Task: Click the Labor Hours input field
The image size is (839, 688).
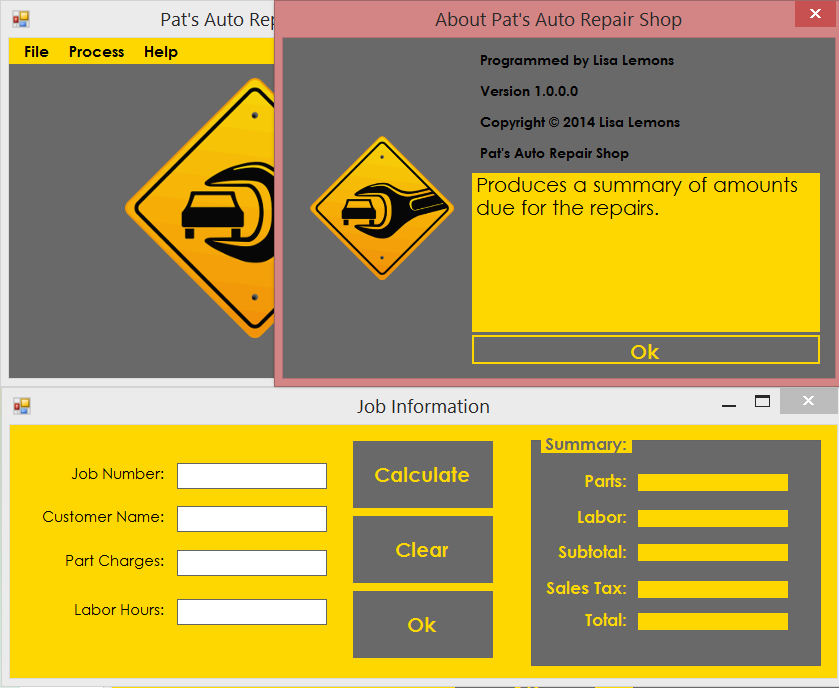Action: (x=252, y=612)
